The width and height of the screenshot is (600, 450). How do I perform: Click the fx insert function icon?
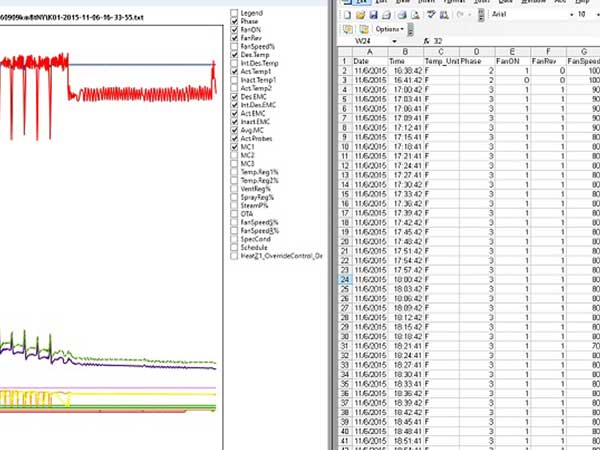[x=428, y=41]
